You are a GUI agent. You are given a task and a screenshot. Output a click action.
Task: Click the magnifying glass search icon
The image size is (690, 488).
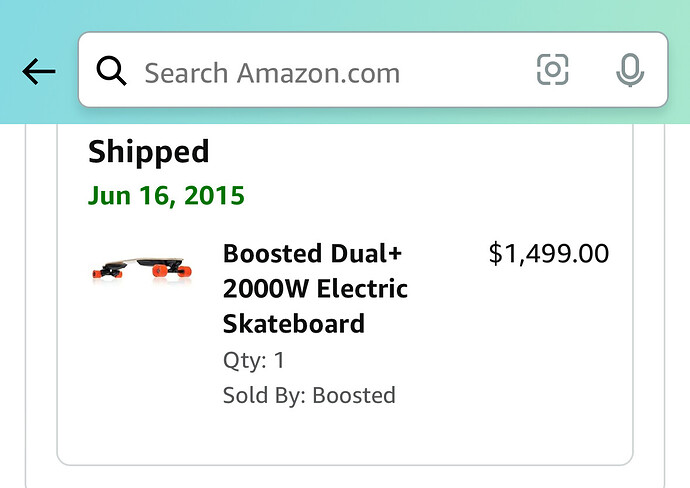[111, 71]
